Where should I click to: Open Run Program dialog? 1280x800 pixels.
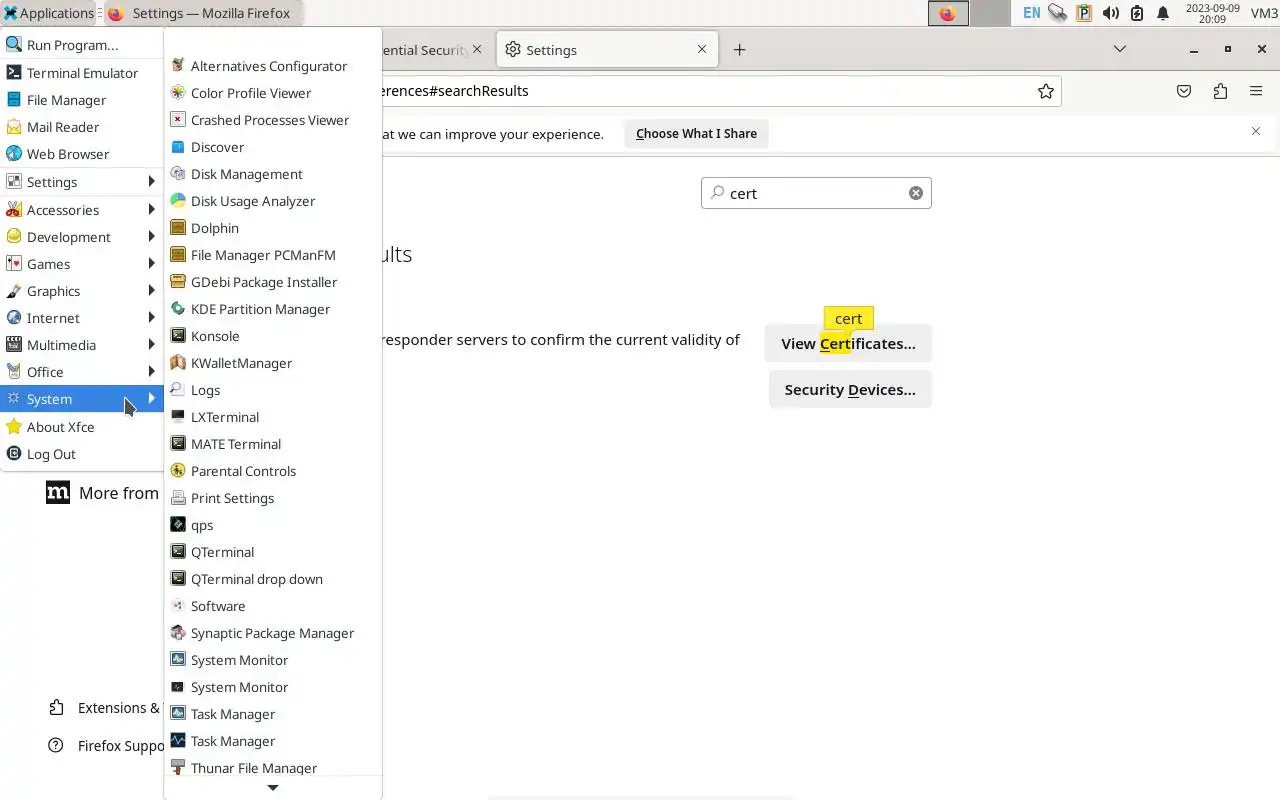click(82, 45)
